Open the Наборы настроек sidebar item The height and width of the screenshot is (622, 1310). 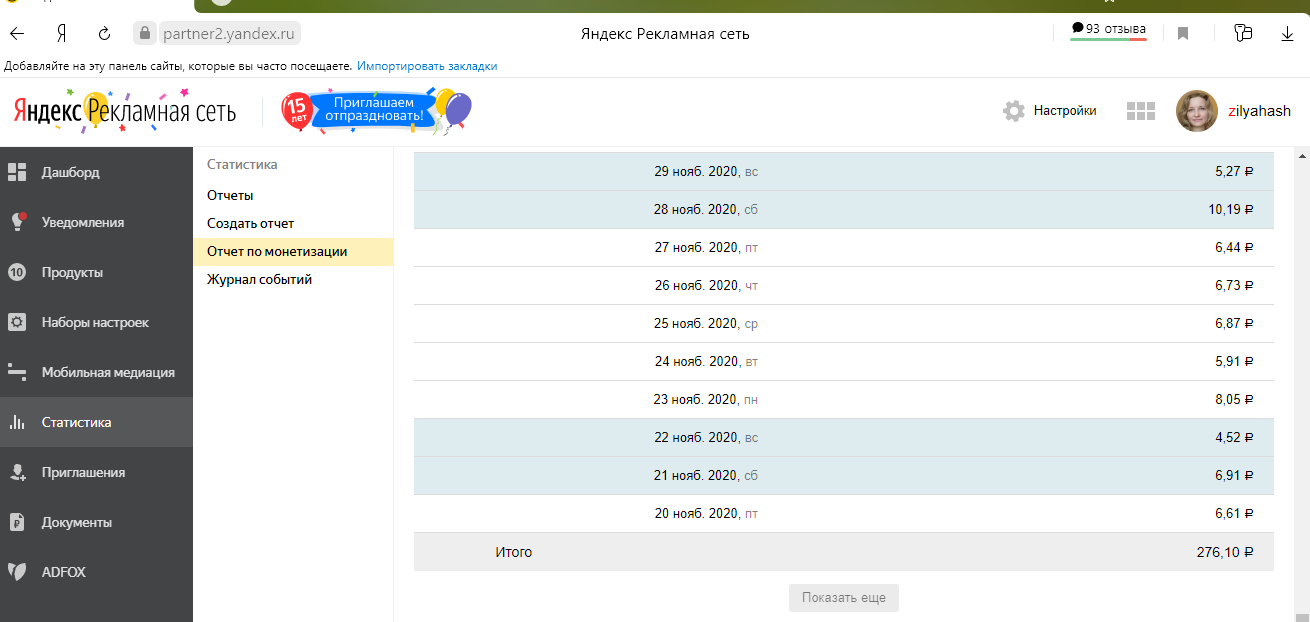(96, 322)
